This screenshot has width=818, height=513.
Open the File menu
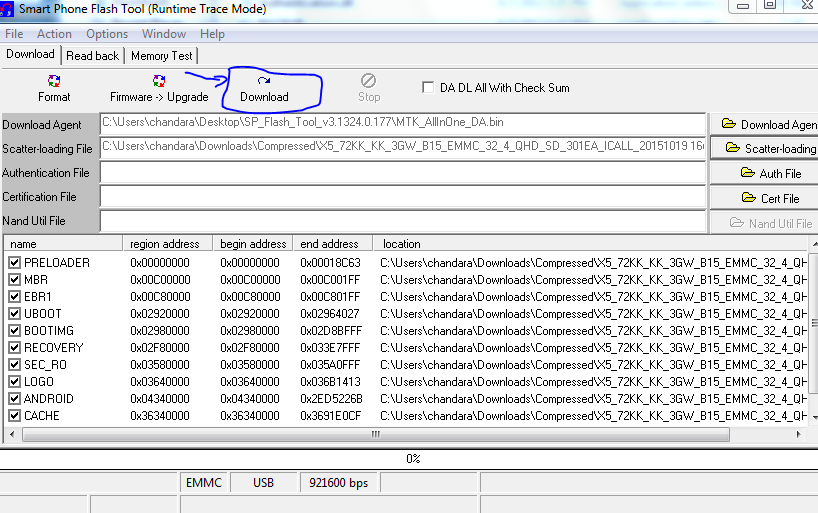tap(14, 34)
